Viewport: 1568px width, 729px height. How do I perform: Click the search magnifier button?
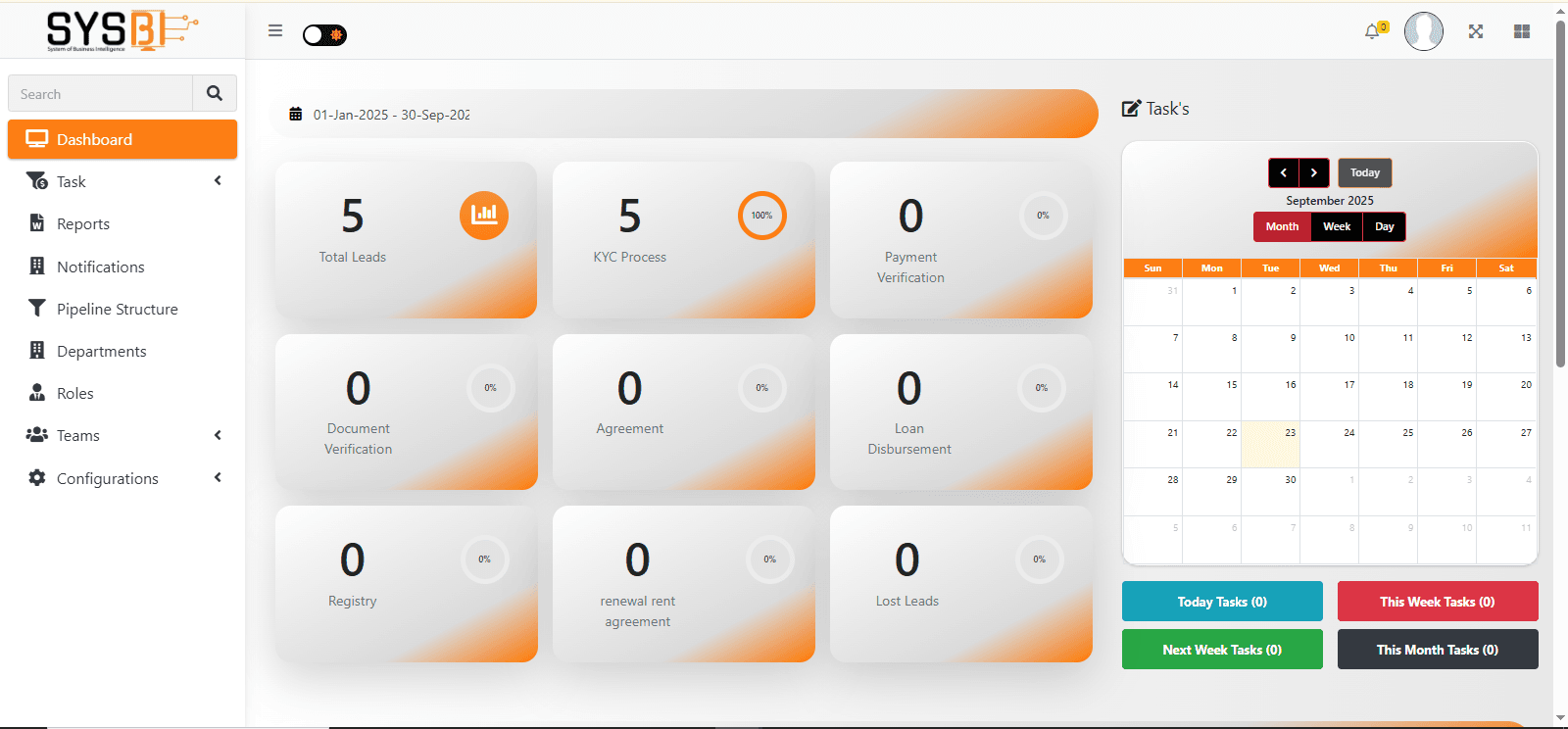tap(215, 94)
